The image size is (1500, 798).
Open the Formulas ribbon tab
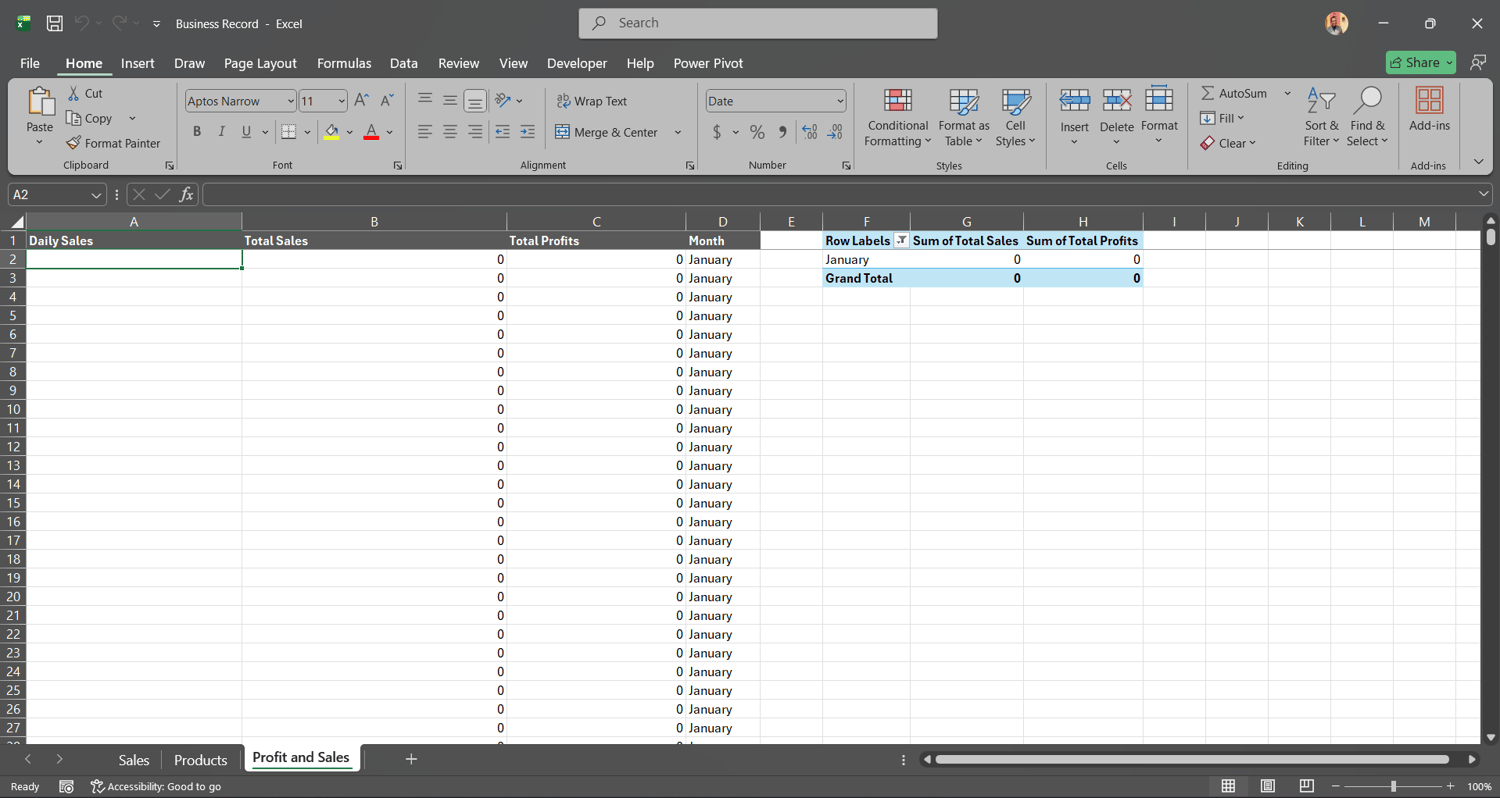(344, 63)
